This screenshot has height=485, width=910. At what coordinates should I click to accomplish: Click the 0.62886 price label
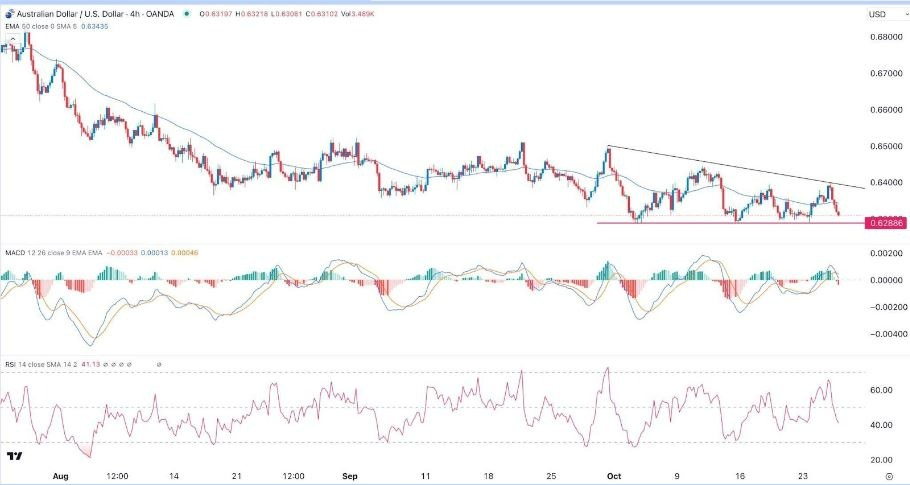click(x=885, y=223)
